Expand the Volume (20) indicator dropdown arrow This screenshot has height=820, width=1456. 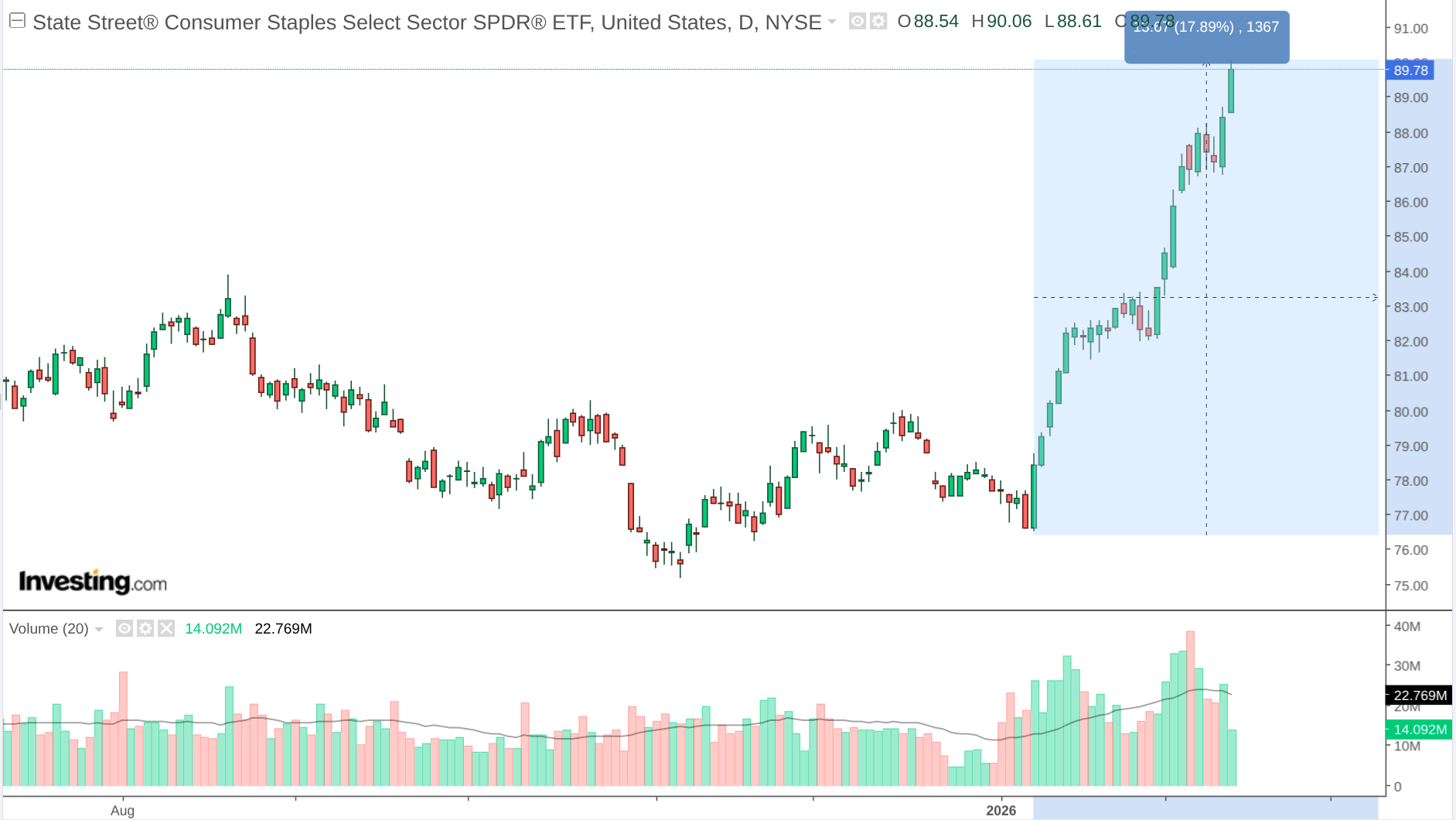[x=99, y=630]
